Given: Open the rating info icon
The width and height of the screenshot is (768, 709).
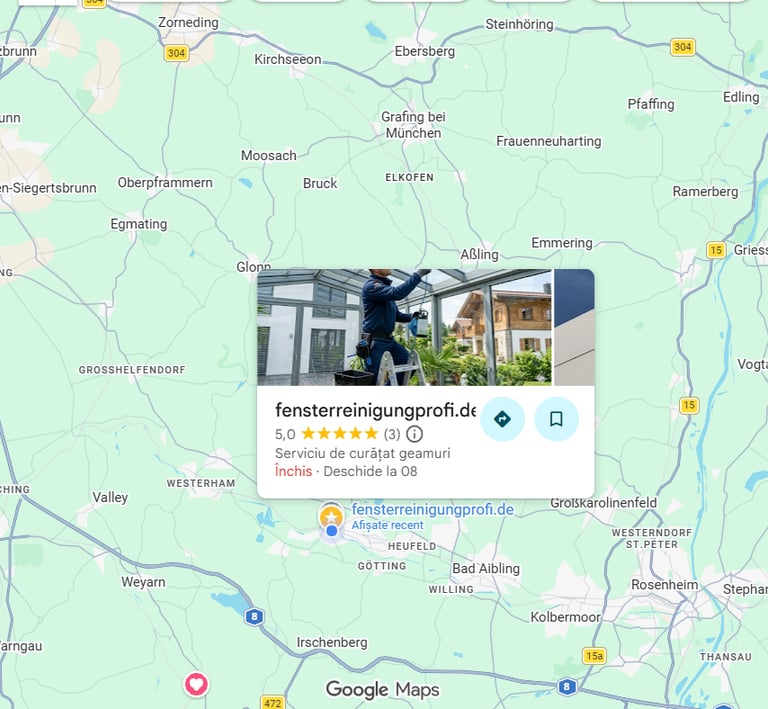Looking at the screenshot, I should 414,434.
